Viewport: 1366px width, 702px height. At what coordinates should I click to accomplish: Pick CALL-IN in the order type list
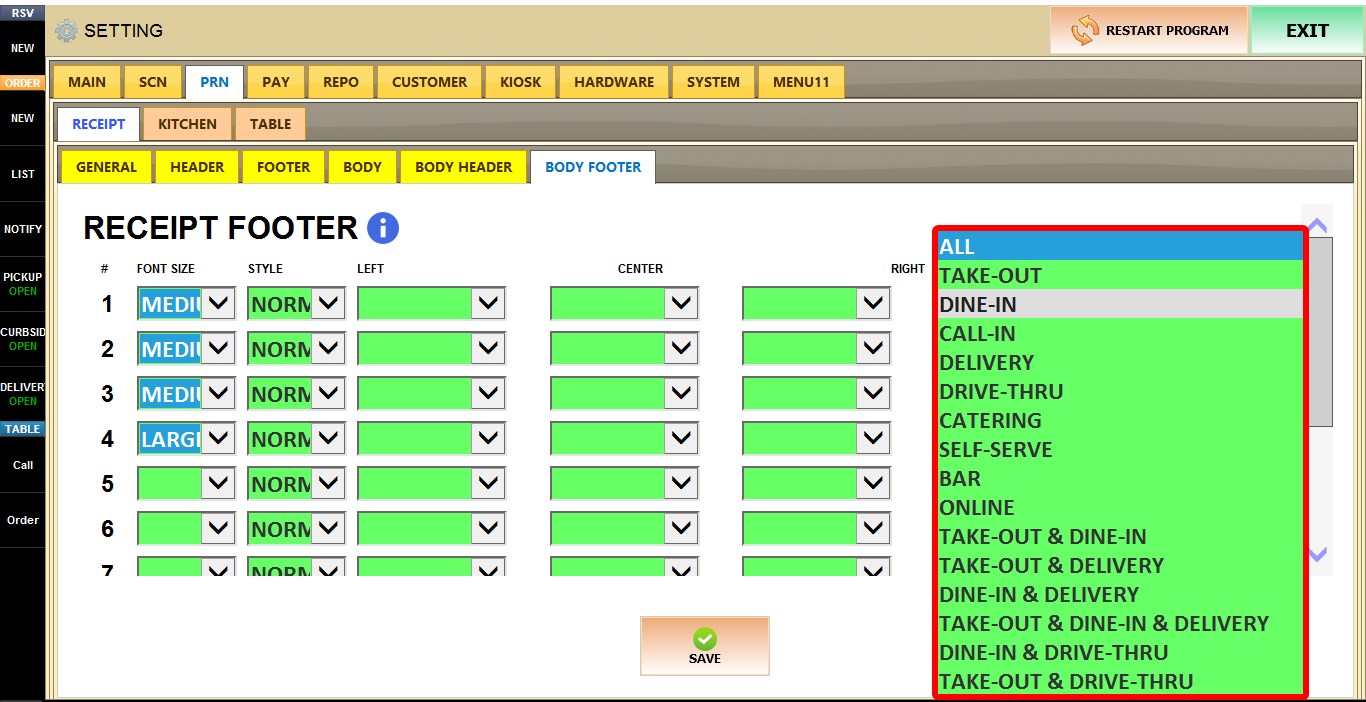pyautogui.click(x=1120, y=334)
